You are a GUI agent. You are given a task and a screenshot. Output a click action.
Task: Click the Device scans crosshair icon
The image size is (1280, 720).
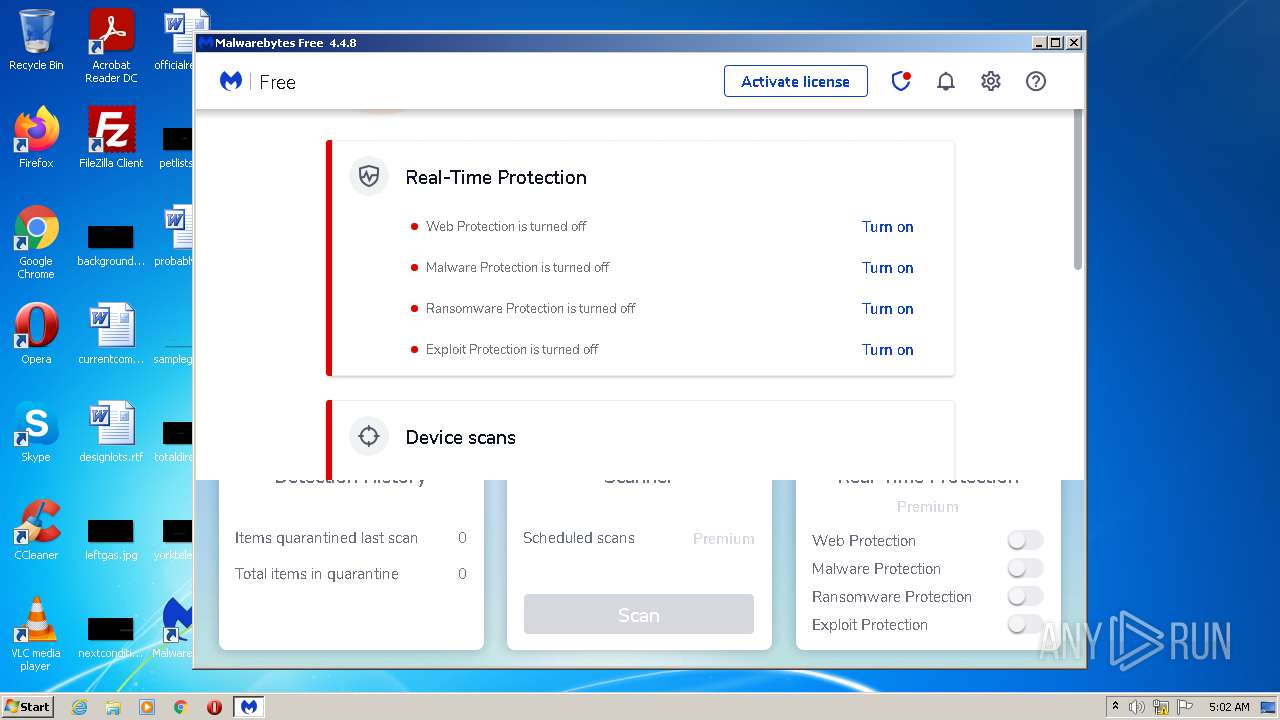click(369, 436)
